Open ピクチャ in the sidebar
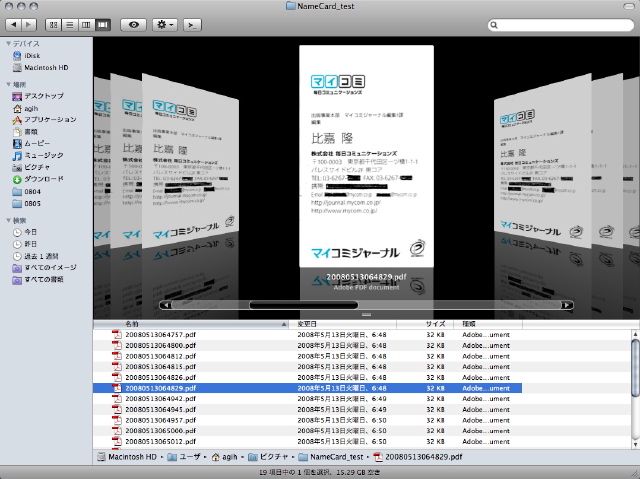The height and width of the screenshot is (479, 640). click(31, 167)
